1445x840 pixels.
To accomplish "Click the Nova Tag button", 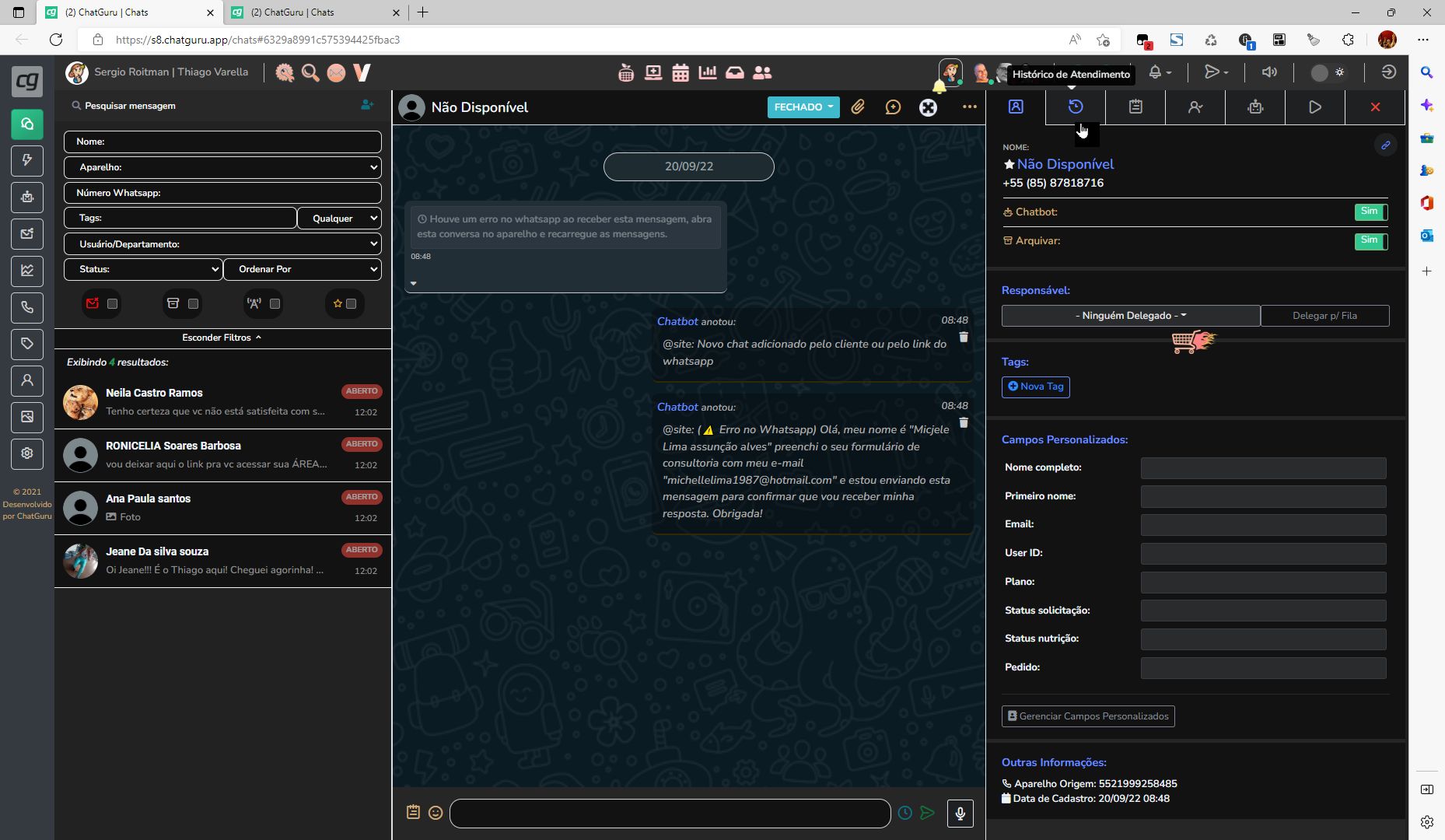I will (x=1036, y=387).
